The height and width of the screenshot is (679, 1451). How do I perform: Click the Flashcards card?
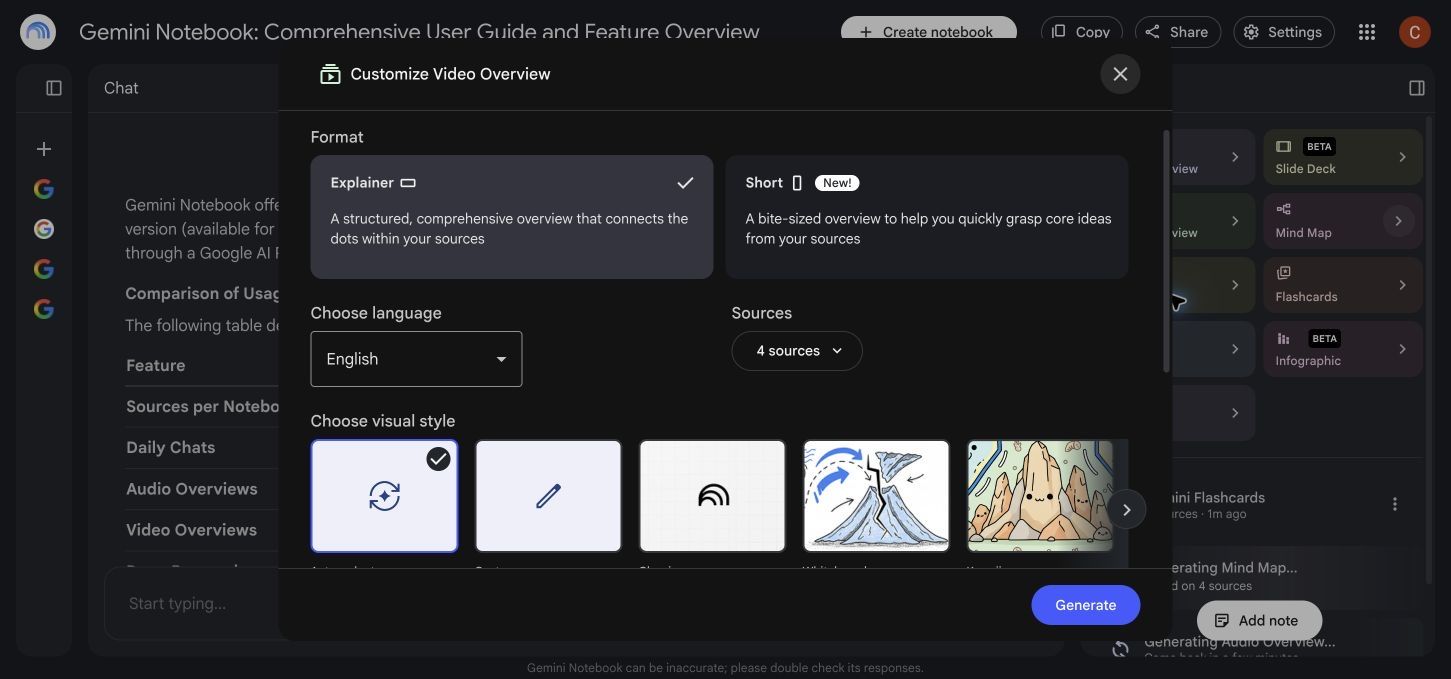pos(1342,285)
